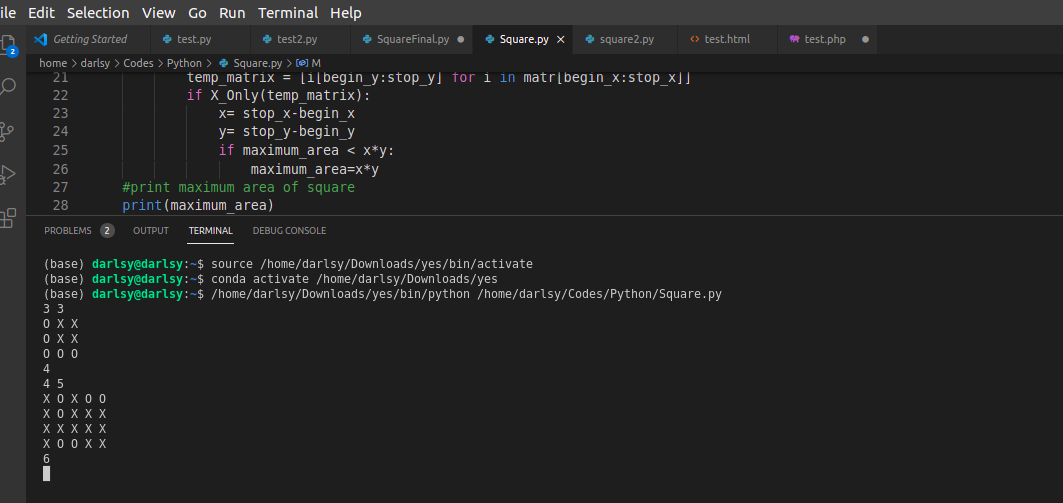Open the Selection menu
This screenshot has height=503, width=1063.
pyautogui.click(x=98, y=13)
